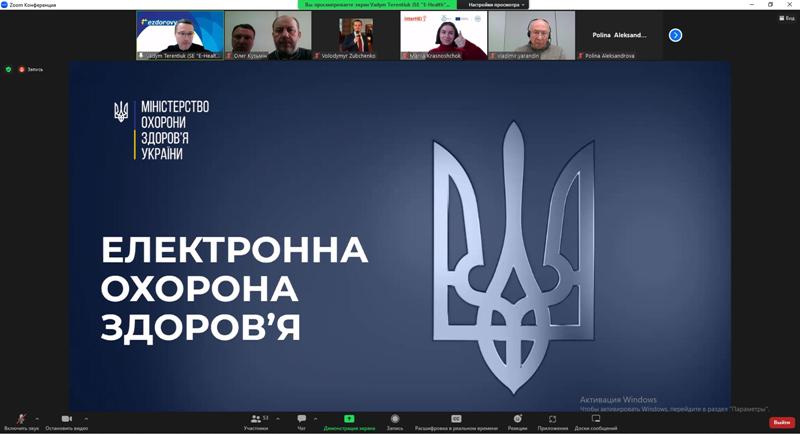Click the Запись record button in toolbar

click(x=395, y=423)
